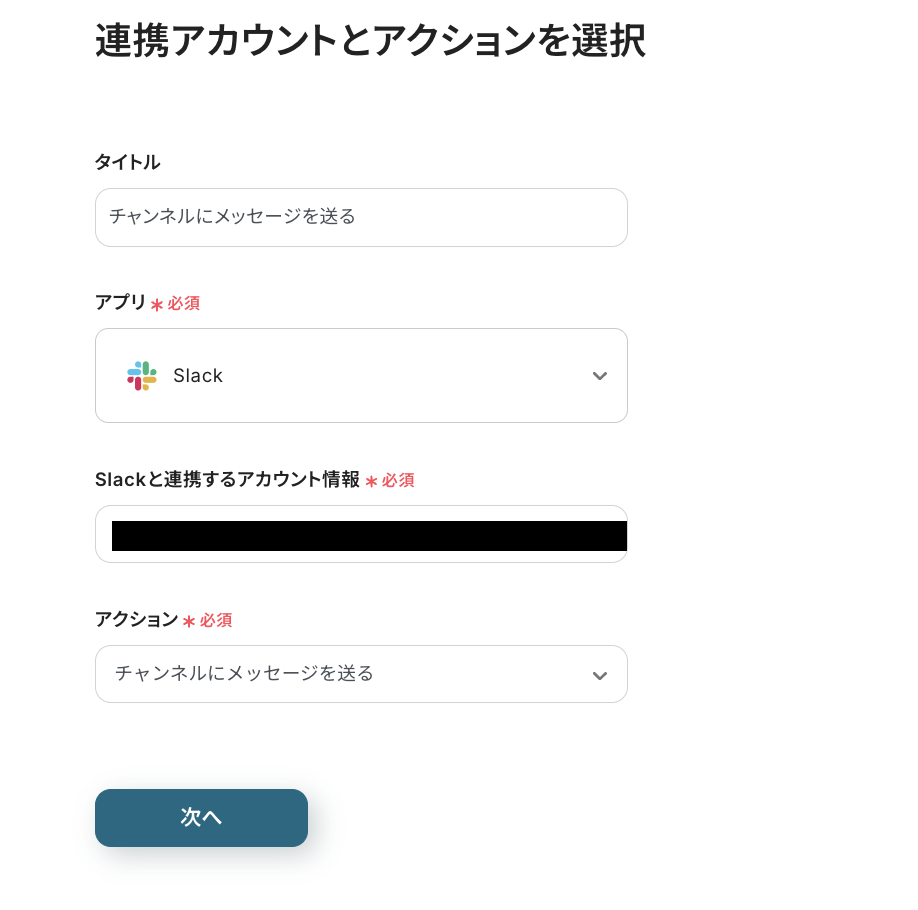Click the Slackと連携するアカウント情報 label
This screenshot has width=918, height=910.
point(227,480)
